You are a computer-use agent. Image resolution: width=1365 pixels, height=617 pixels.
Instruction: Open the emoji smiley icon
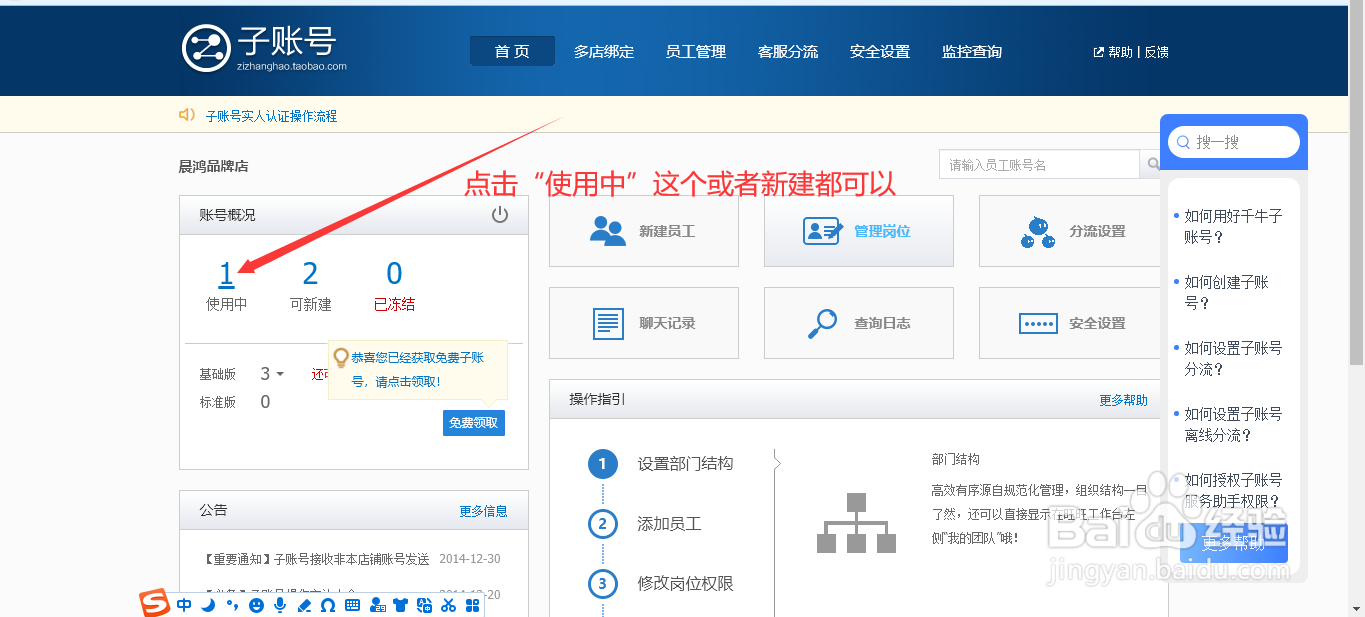point(257,605)
